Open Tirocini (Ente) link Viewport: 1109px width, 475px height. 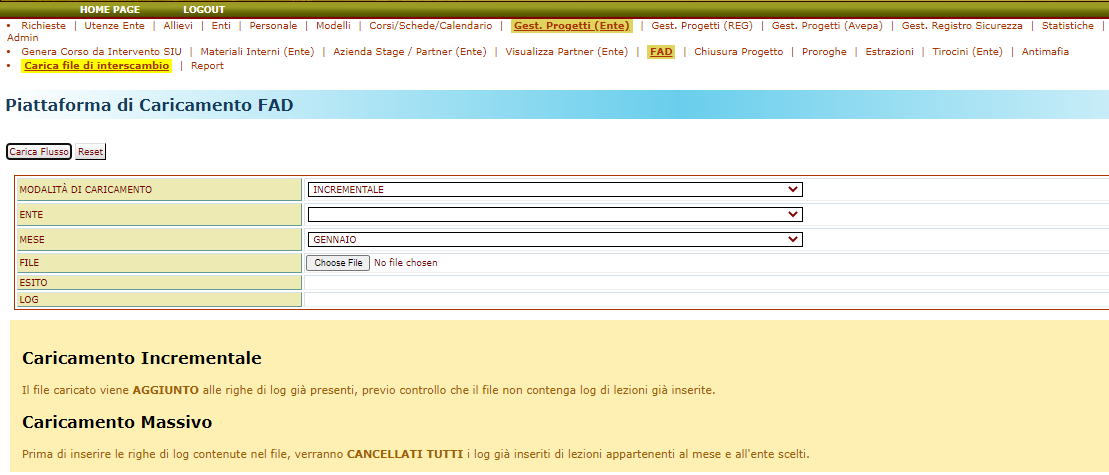[x=967, y=51]
